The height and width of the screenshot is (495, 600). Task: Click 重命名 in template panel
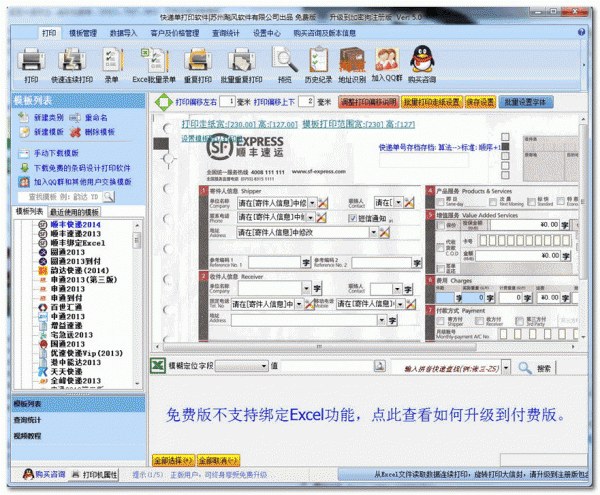pos(89,117)
